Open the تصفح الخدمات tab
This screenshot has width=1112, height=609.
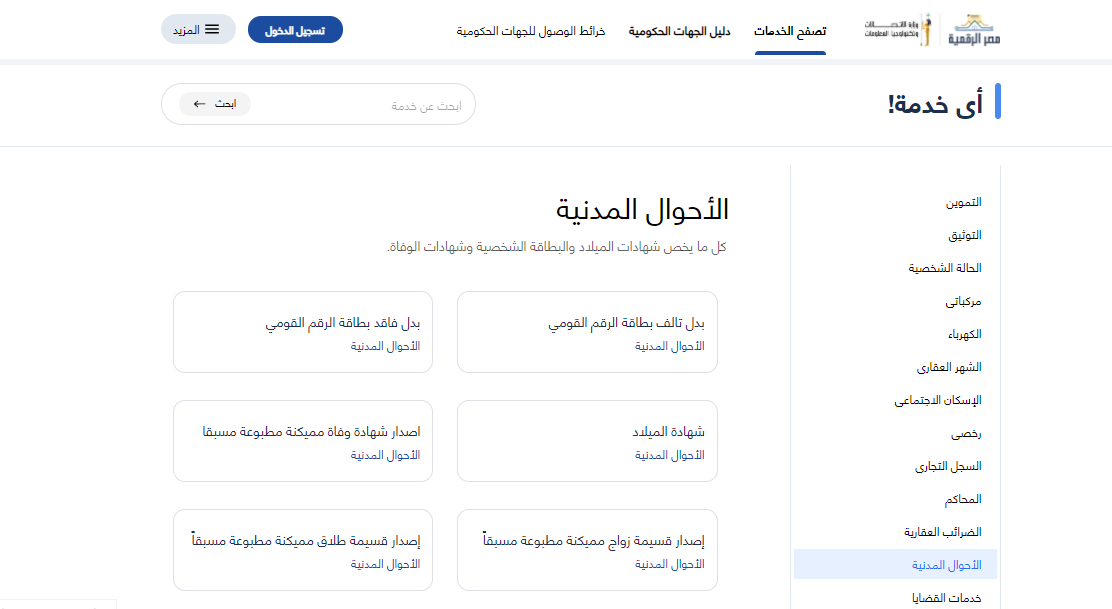790,31
